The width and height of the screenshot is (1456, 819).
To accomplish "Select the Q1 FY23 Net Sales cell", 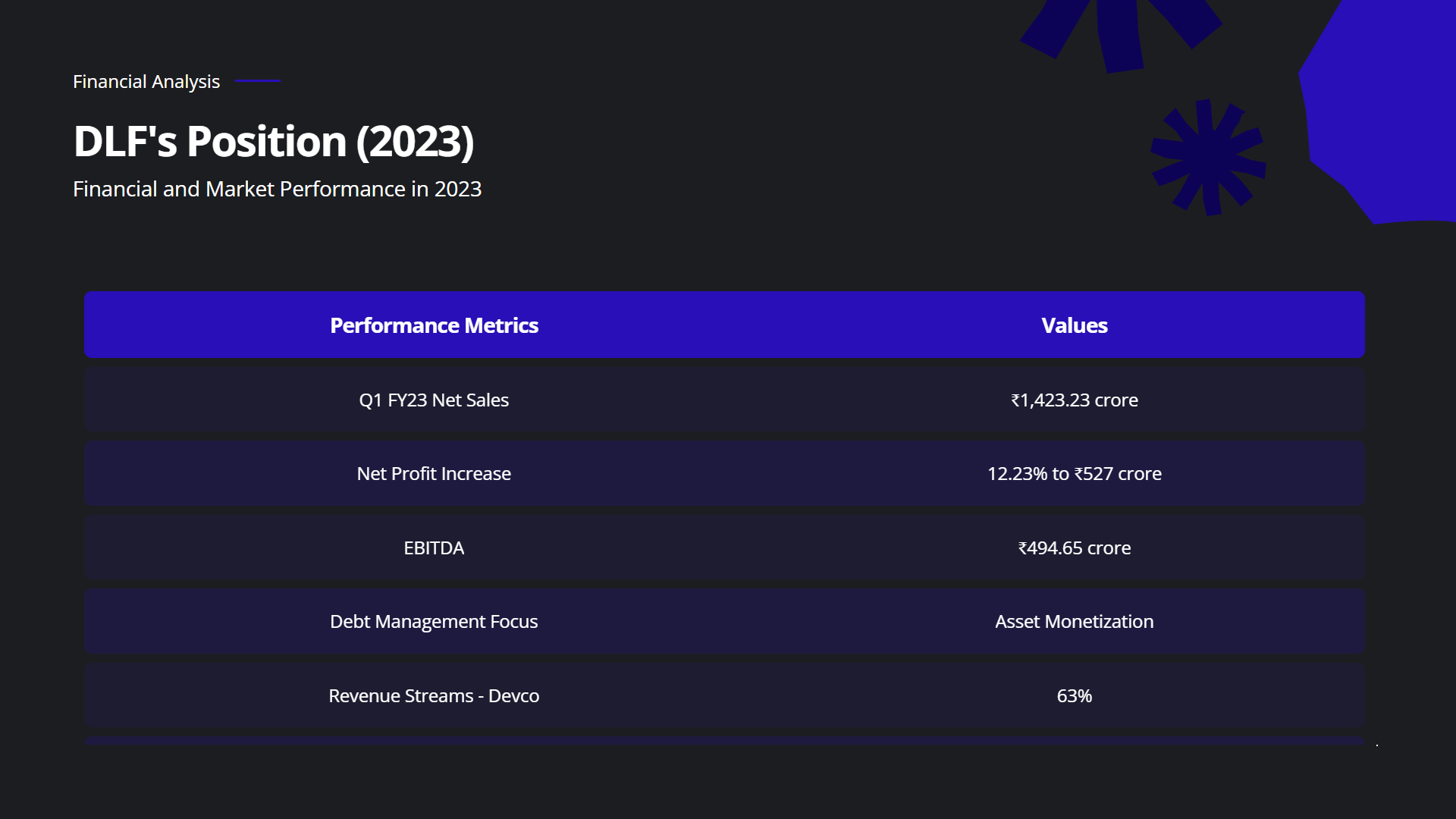I will click(434, 400).
